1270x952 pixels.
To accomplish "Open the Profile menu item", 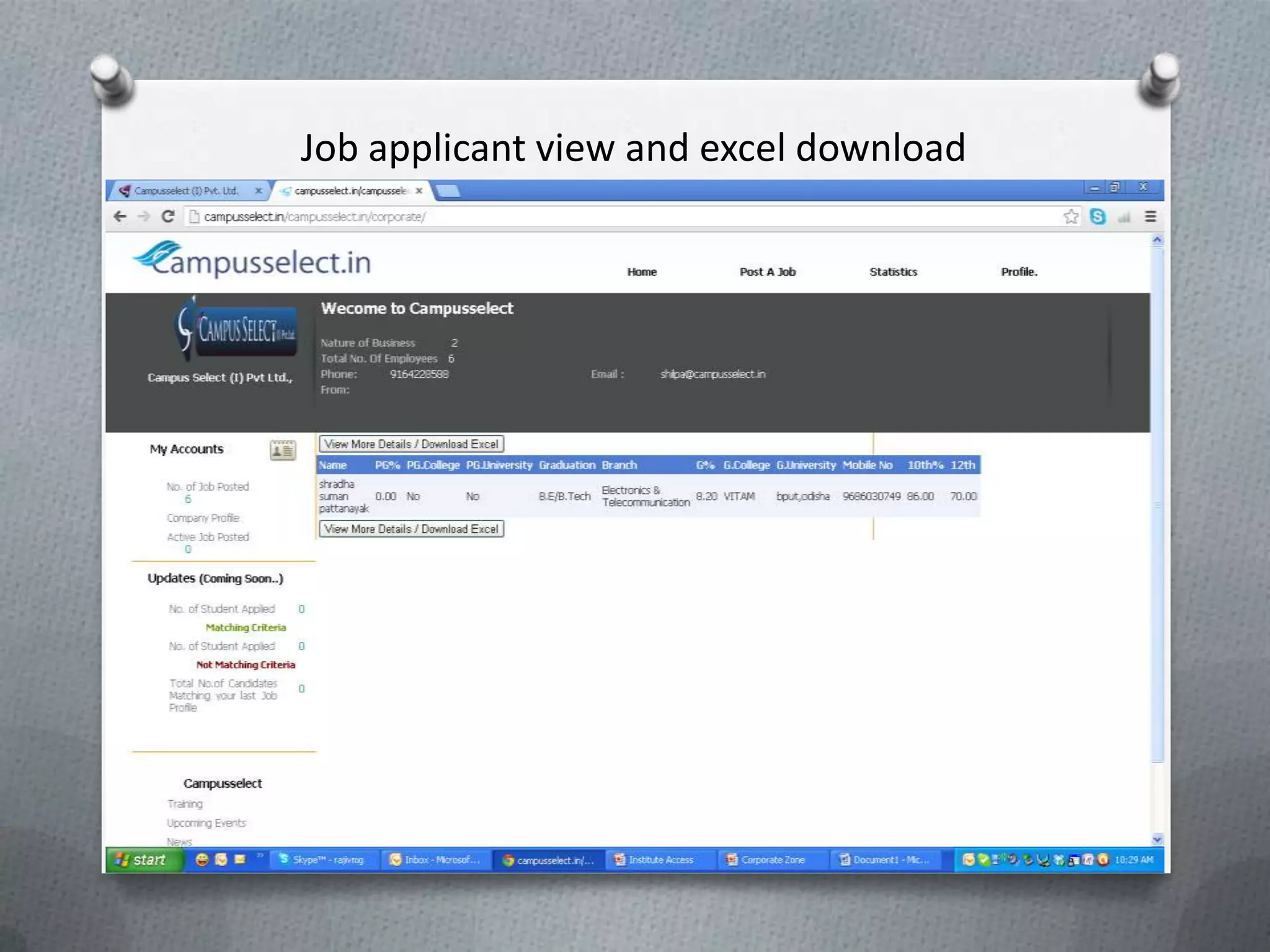I will [1019, 271].
